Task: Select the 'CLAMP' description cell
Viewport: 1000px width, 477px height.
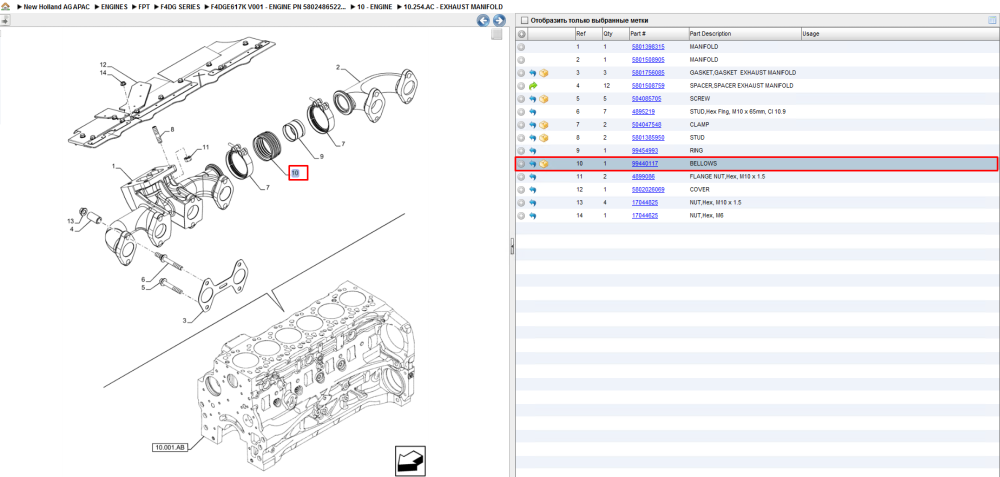Action: [x=700, y=125]
